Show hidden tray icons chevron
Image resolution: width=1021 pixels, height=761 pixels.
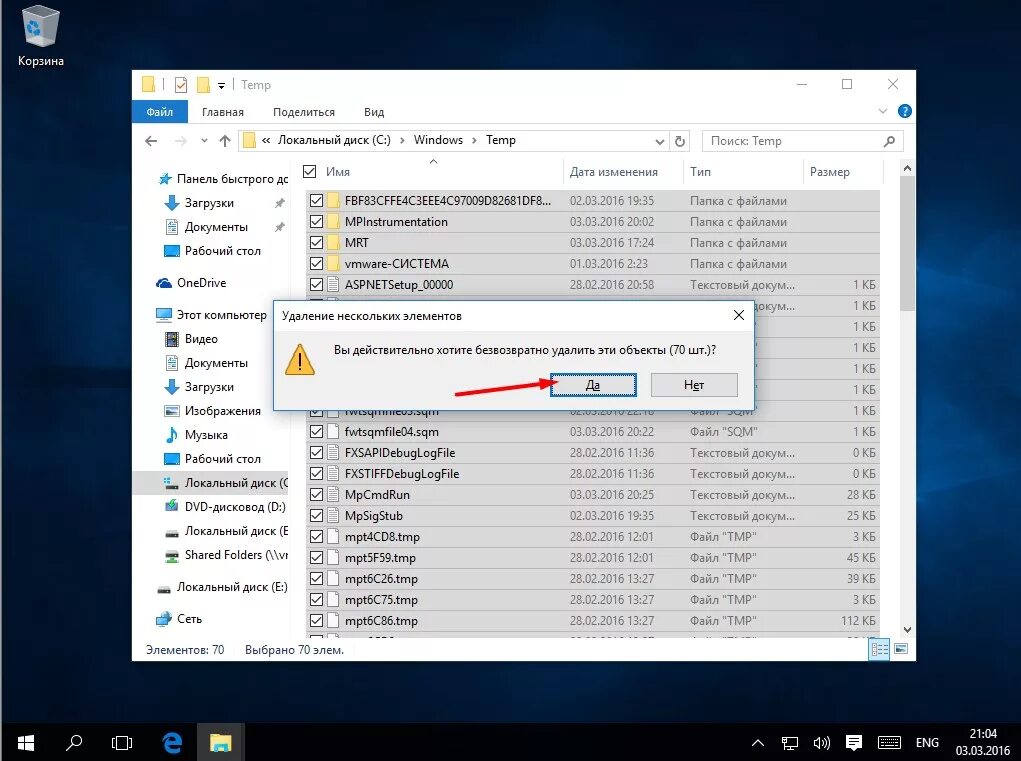coord(757,743)
